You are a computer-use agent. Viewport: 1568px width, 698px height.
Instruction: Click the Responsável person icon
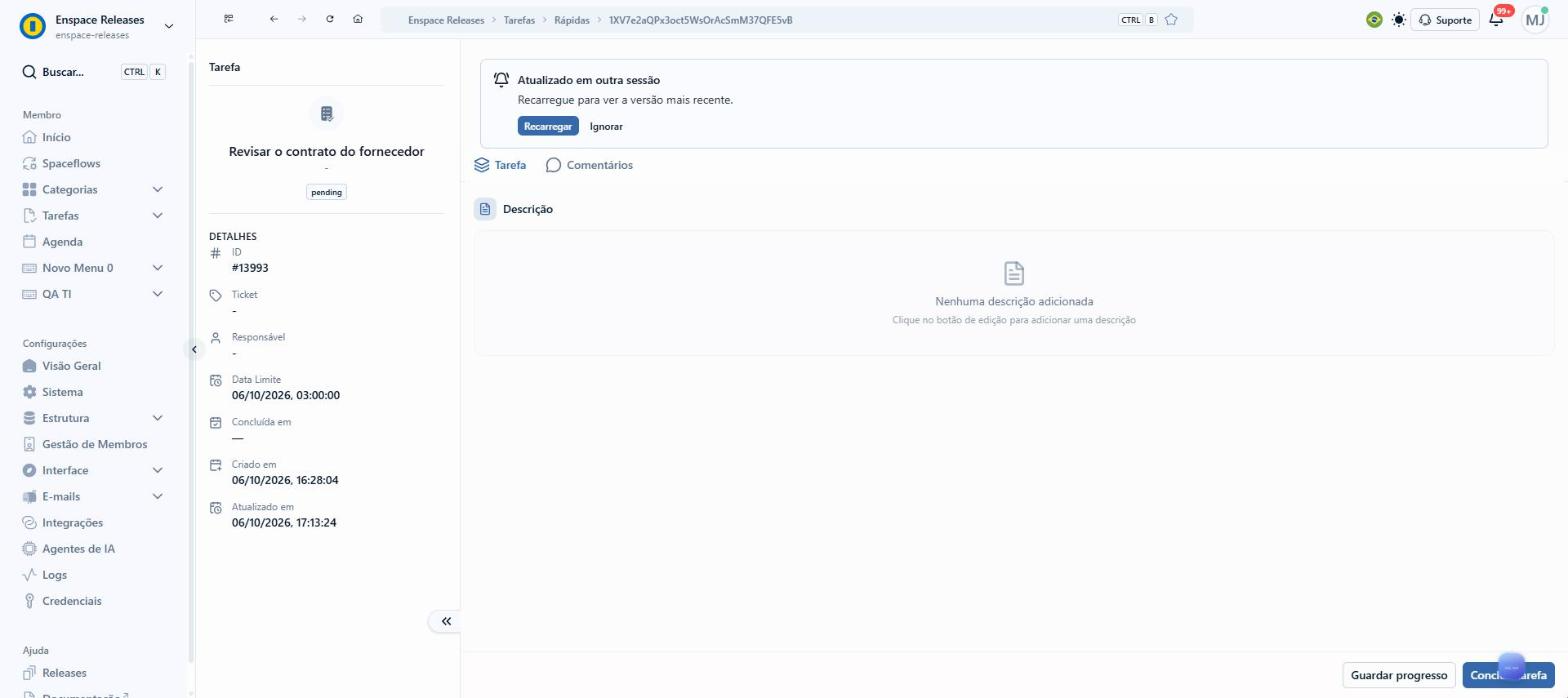(215, 338)
